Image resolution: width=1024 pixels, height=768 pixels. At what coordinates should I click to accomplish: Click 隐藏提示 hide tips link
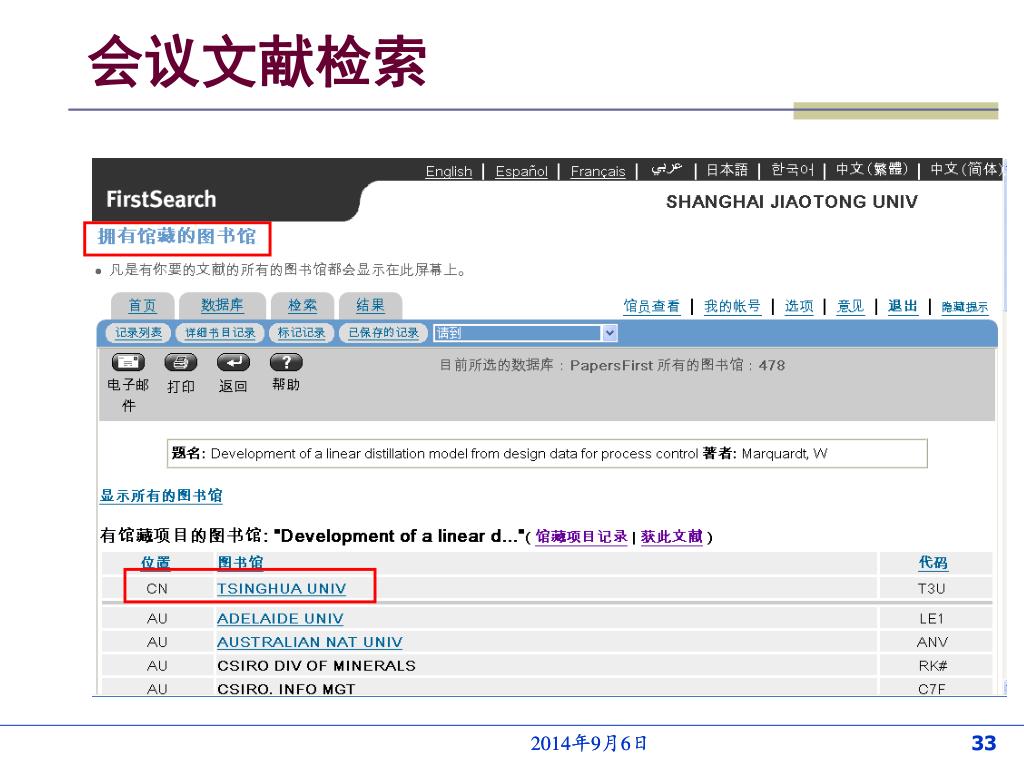pos(965,307)
